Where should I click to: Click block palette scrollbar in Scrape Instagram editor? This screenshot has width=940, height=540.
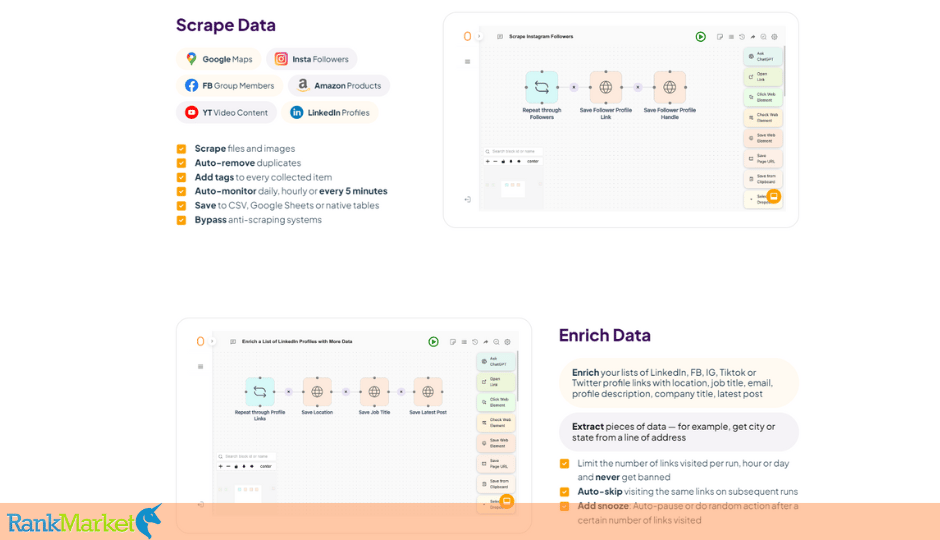(x=784, y=71)
